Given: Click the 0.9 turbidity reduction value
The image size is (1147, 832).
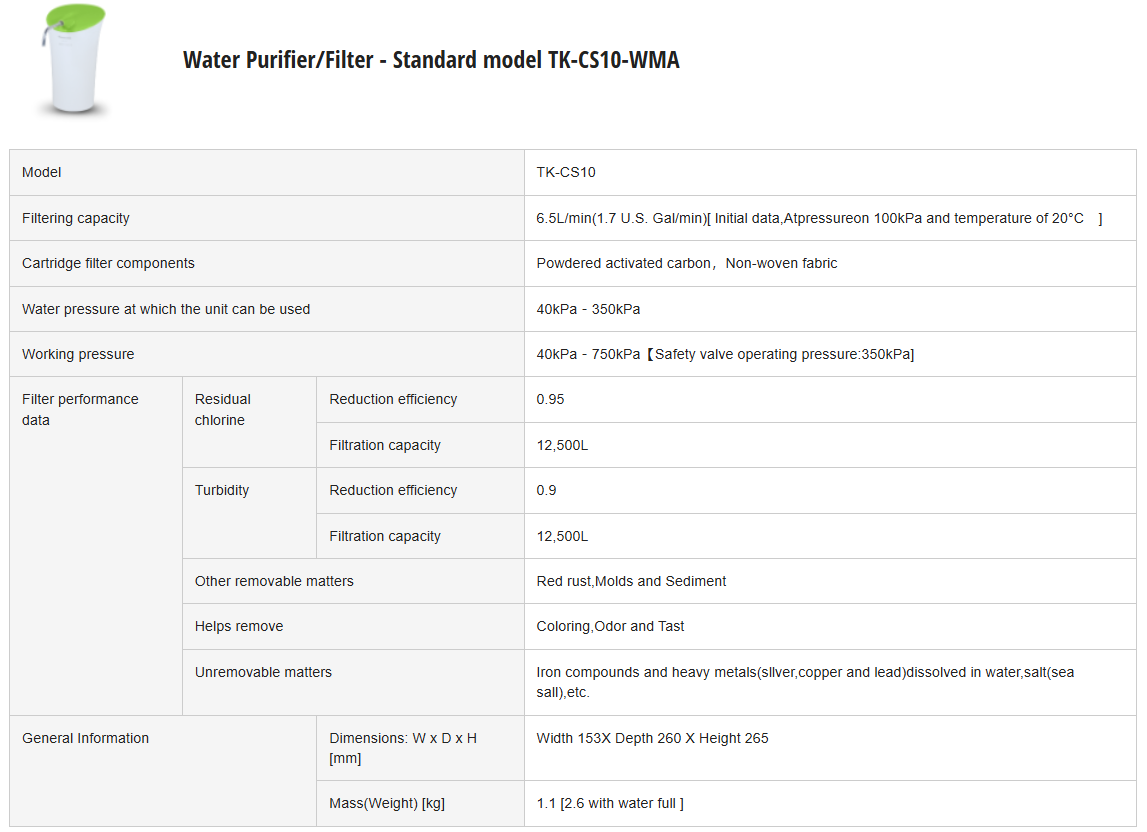Looking at the screenshot, I should point(546,490).
